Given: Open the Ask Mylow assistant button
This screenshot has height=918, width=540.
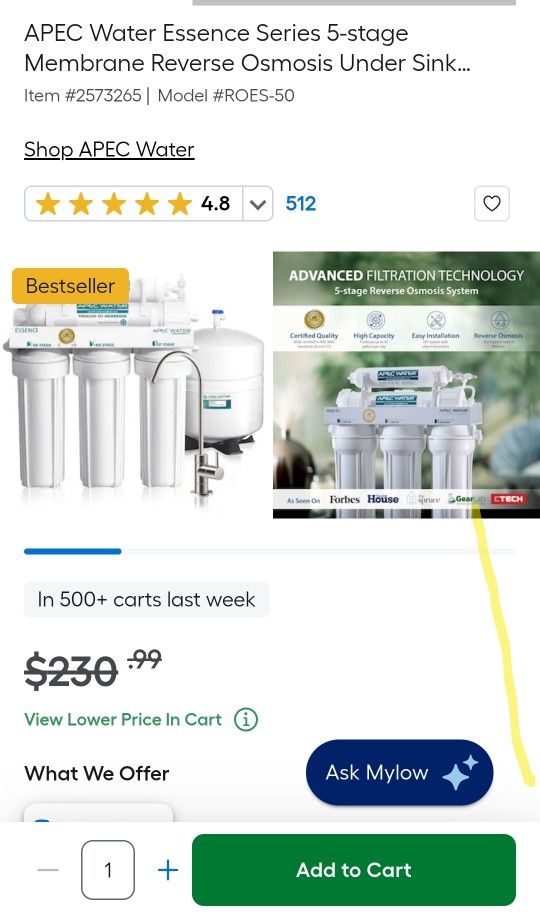Looking at the screenshot, I should [x=399, y=772].
